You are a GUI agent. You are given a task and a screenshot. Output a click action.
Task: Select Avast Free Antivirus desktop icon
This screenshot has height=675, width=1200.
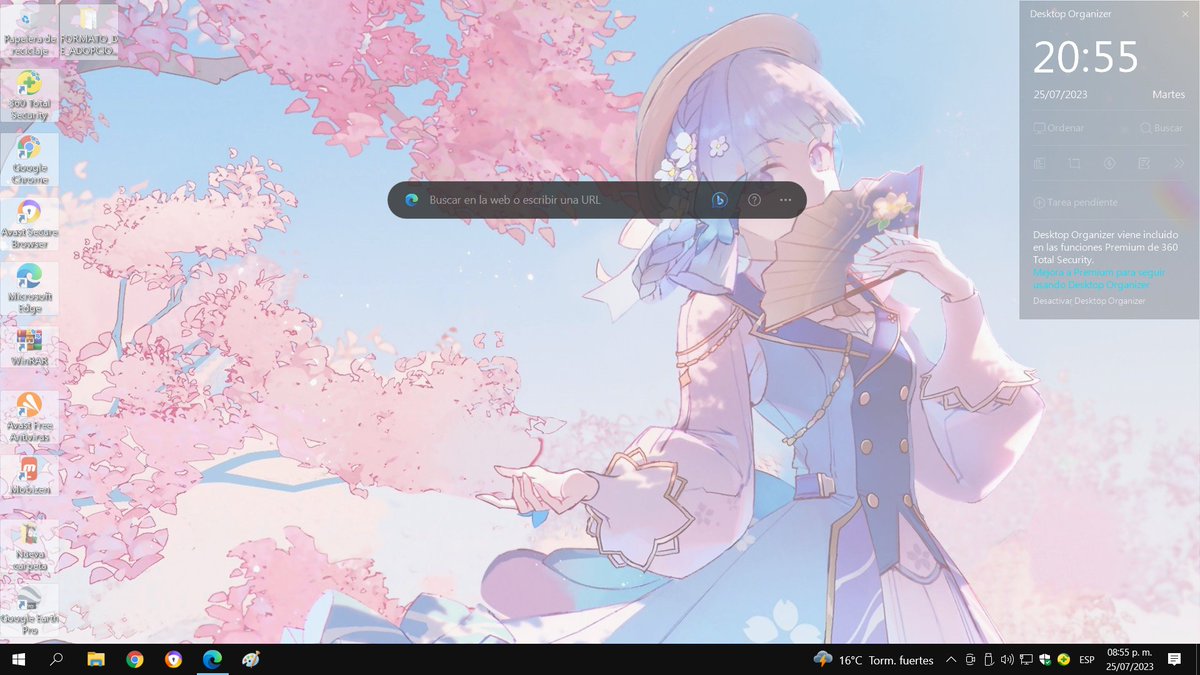[x=30, y=417]
